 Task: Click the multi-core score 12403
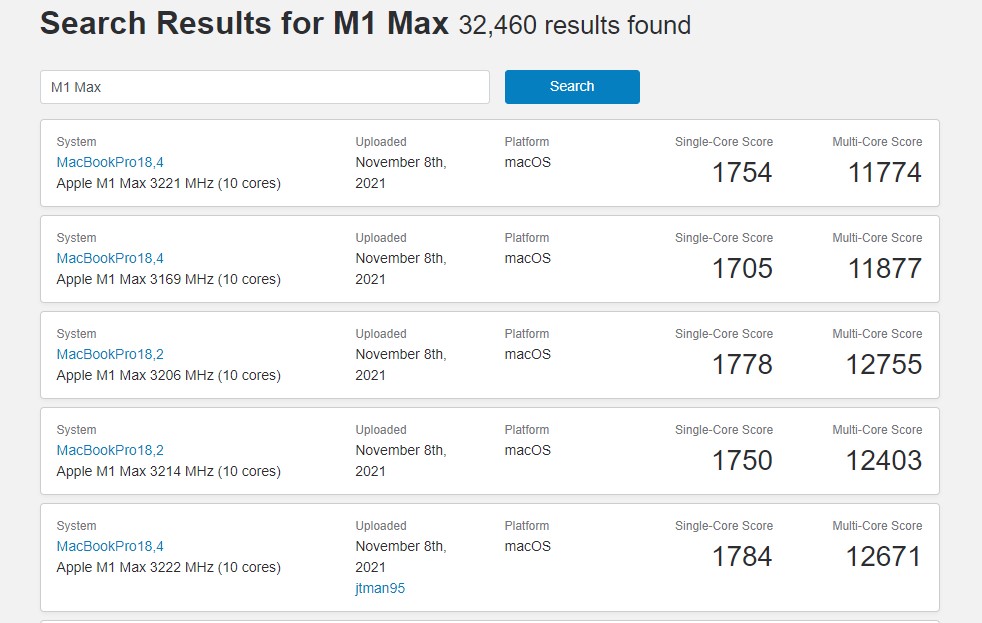tap(884, 460)
